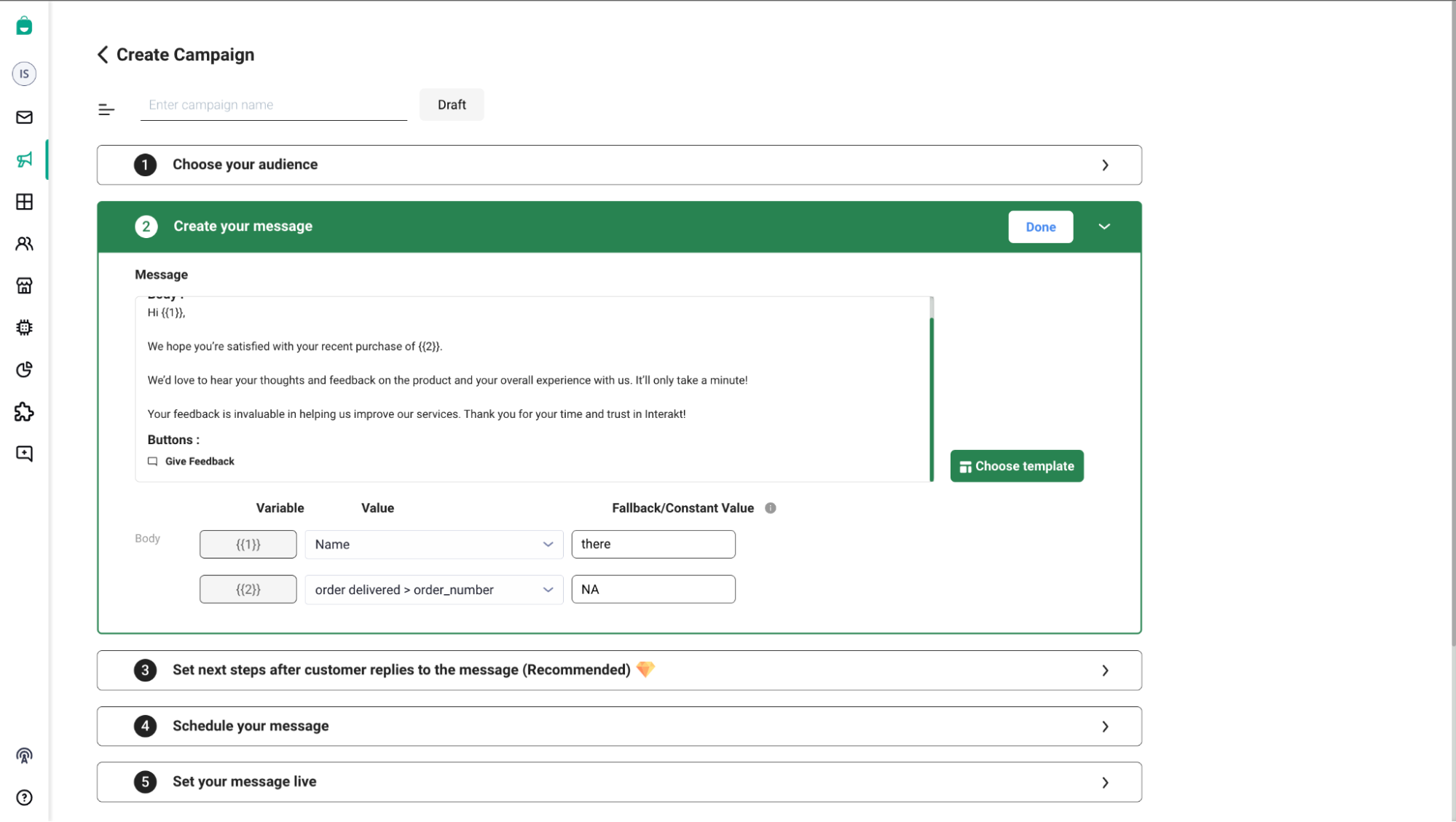Image resolution: width=1456 pixels, height=822 pixels.
Task: Open the Inbox envelope icon
Action: click(x=24, y=117)
